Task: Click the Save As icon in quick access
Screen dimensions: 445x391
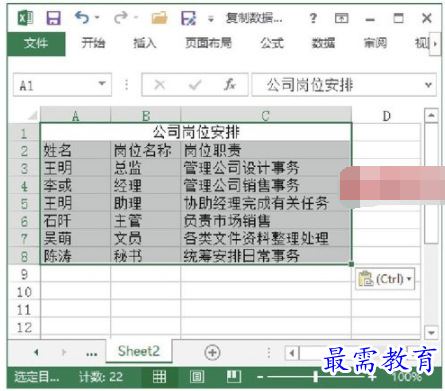Action: pyautogui.click(x=189, y=18)
